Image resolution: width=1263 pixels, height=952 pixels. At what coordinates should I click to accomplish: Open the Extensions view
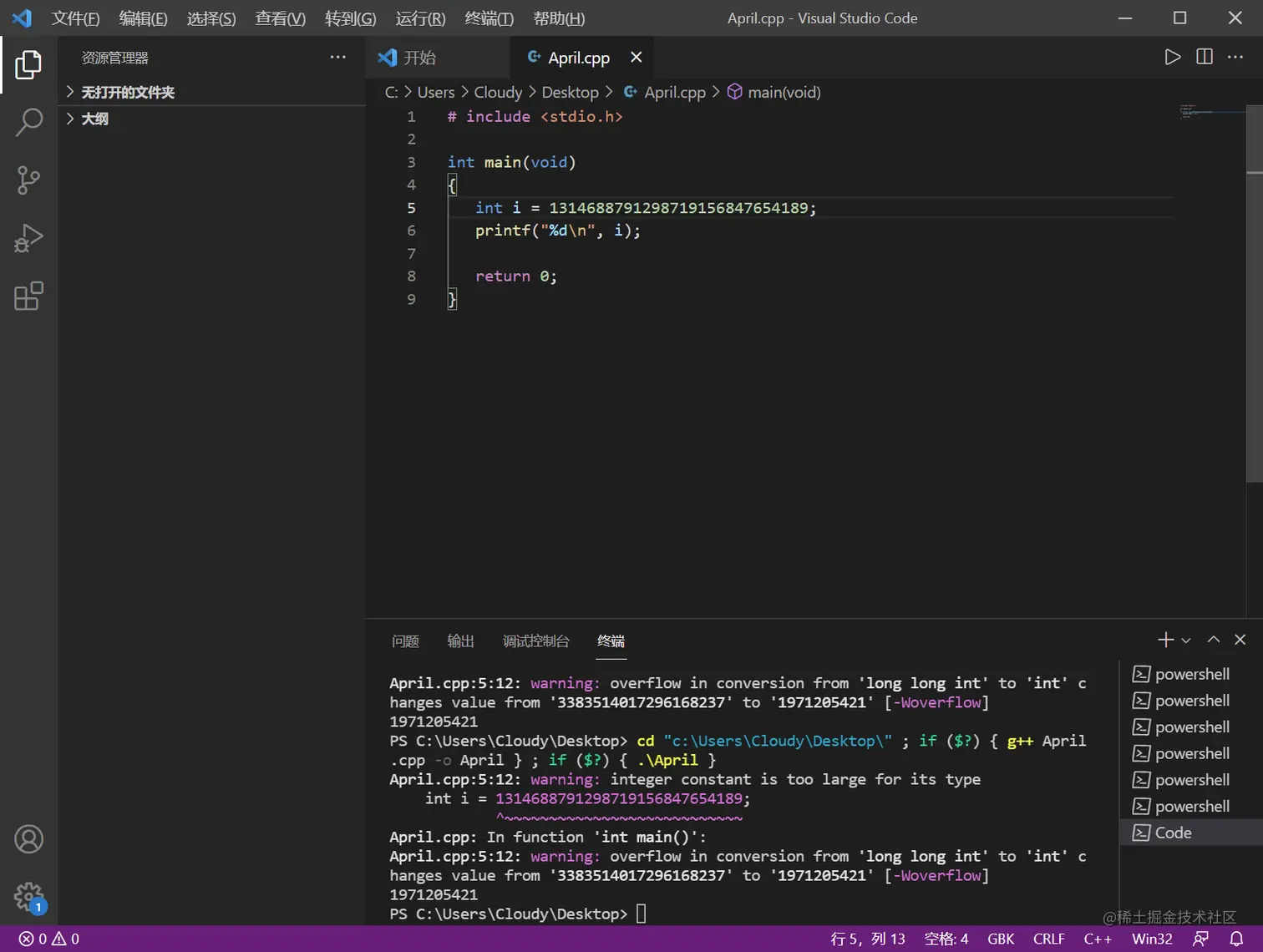pos(28,296)
